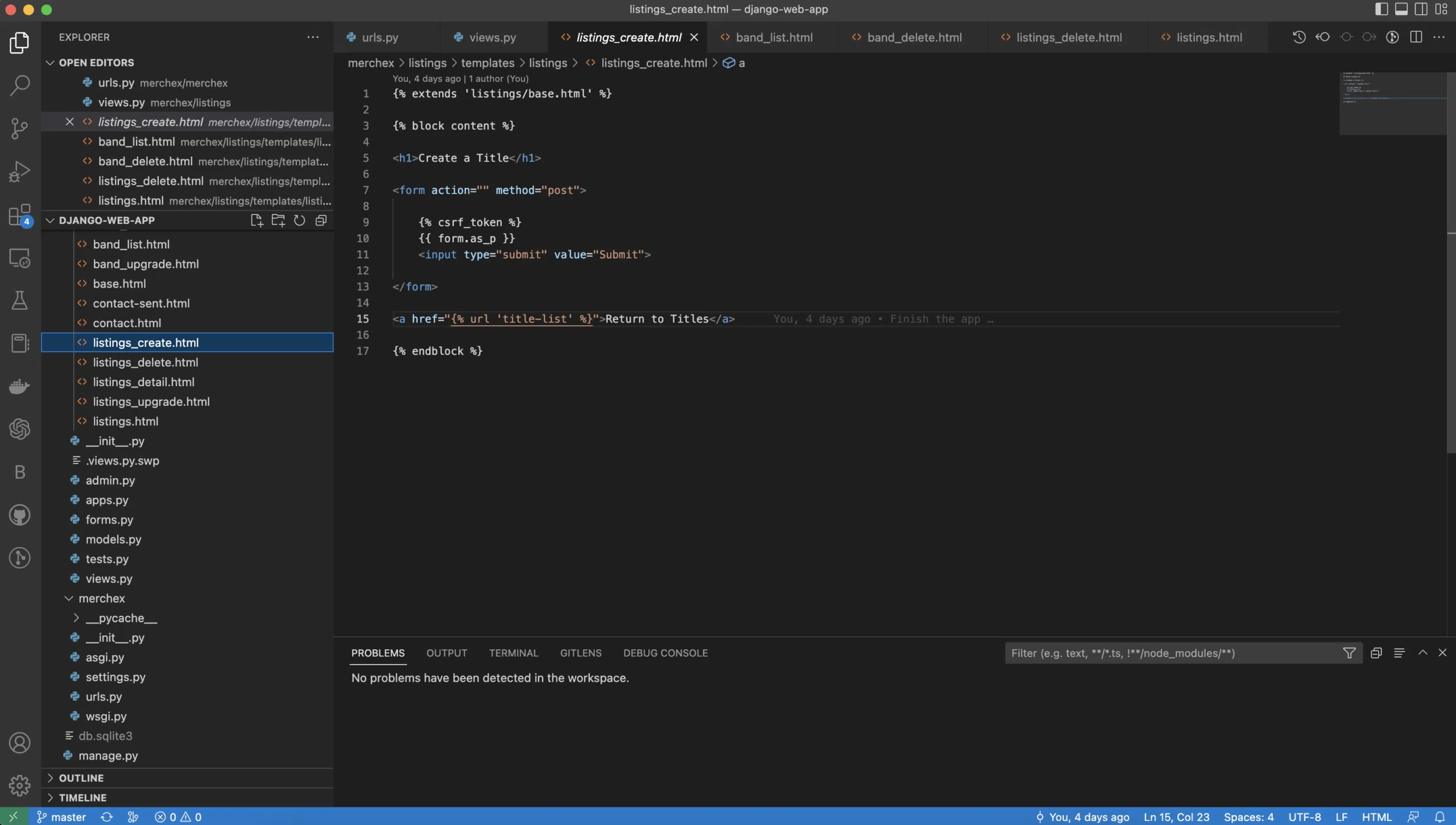1456x825 pixels.
Task: Close listings_create.html in Open Editors
Action: 69,122
